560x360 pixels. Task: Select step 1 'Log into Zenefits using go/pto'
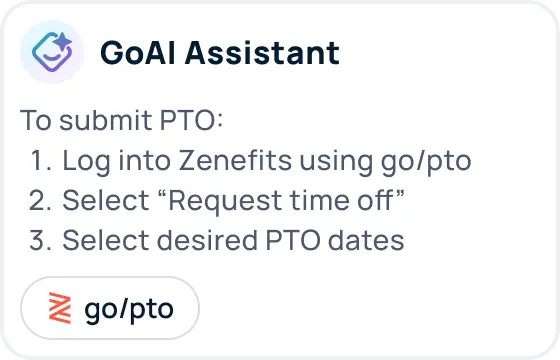[x=250, y=161]
